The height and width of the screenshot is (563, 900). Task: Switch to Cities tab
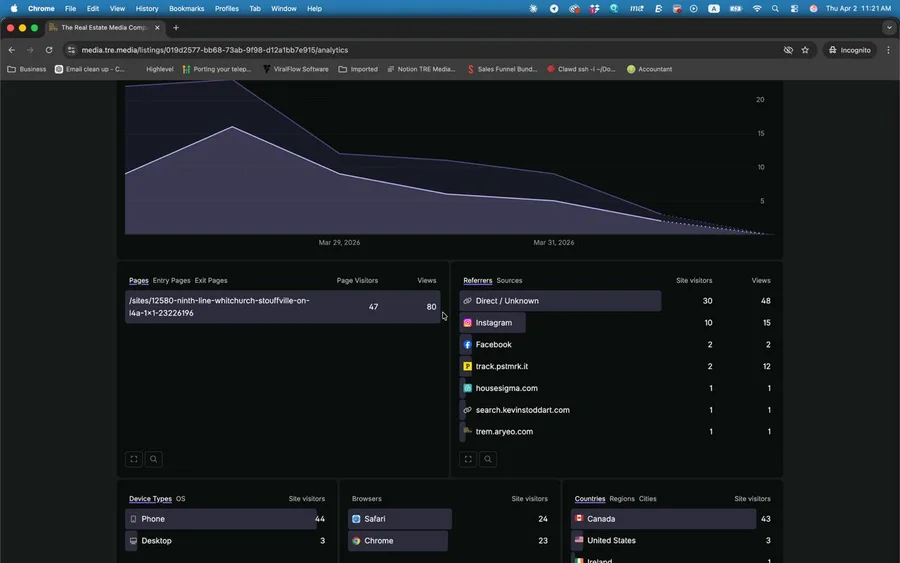(x=647, y=499)
